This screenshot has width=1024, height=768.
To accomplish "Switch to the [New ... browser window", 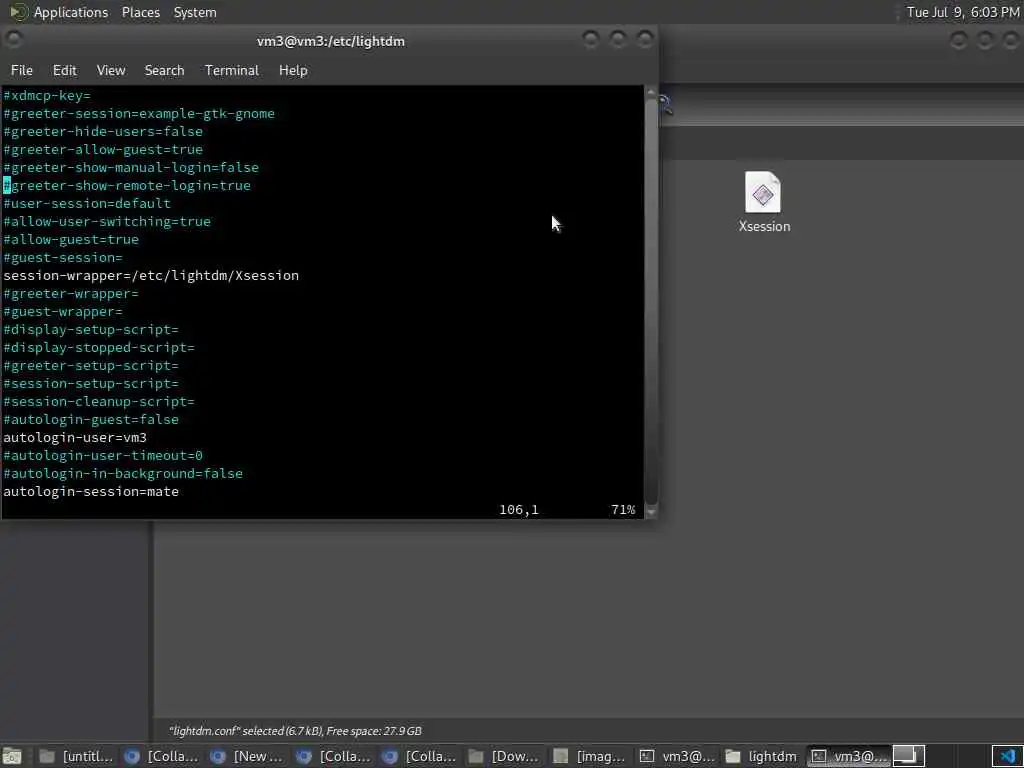I will tap(247, 756).
